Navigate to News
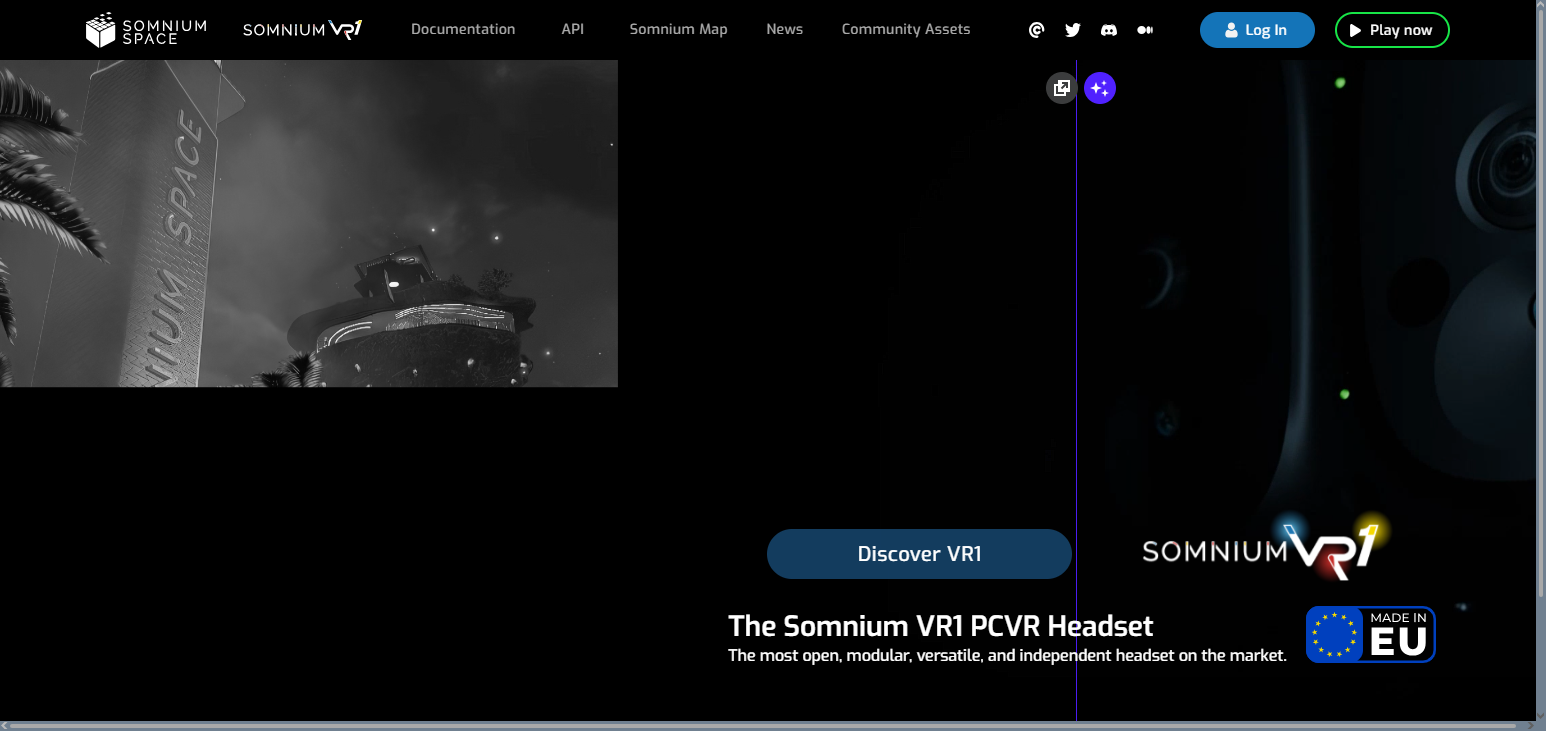 tap(785, 29)
